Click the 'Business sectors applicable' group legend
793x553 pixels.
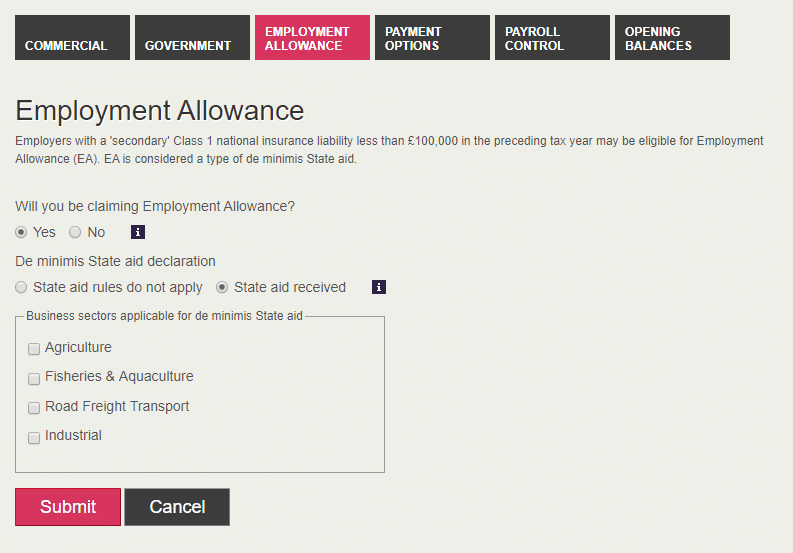pos(164,316)
